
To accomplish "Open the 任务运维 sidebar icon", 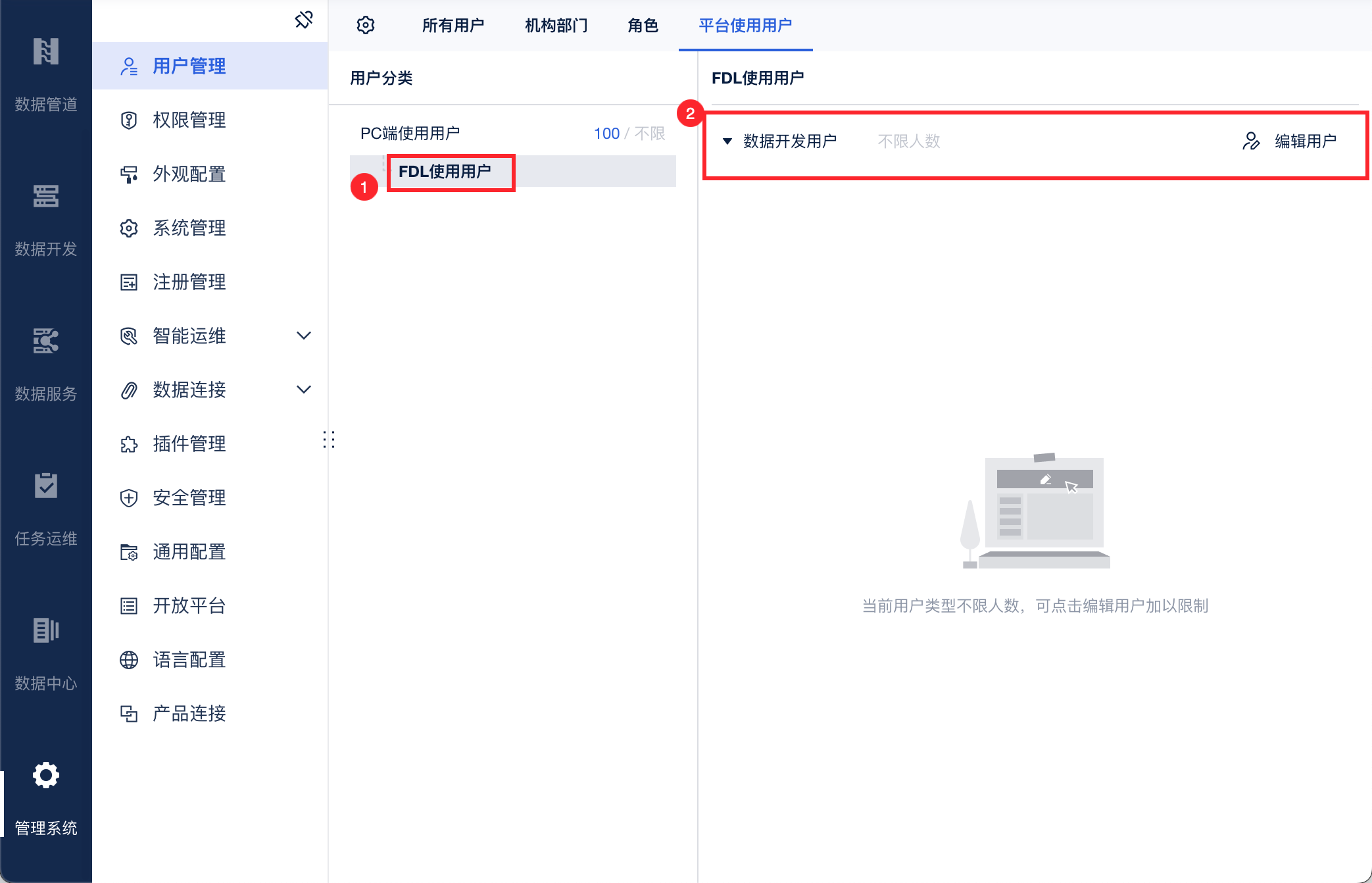I will [x=45, y=486].
